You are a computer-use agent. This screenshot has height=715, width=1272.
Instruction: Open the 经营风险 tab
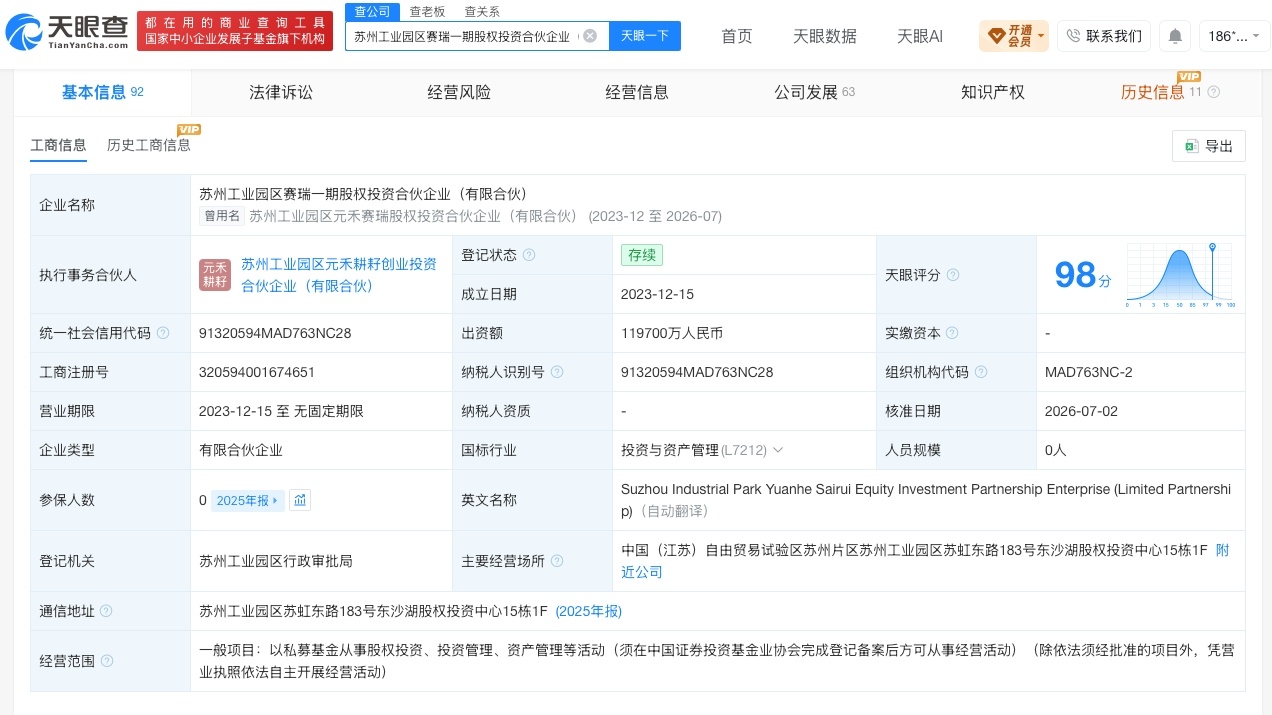459,92
